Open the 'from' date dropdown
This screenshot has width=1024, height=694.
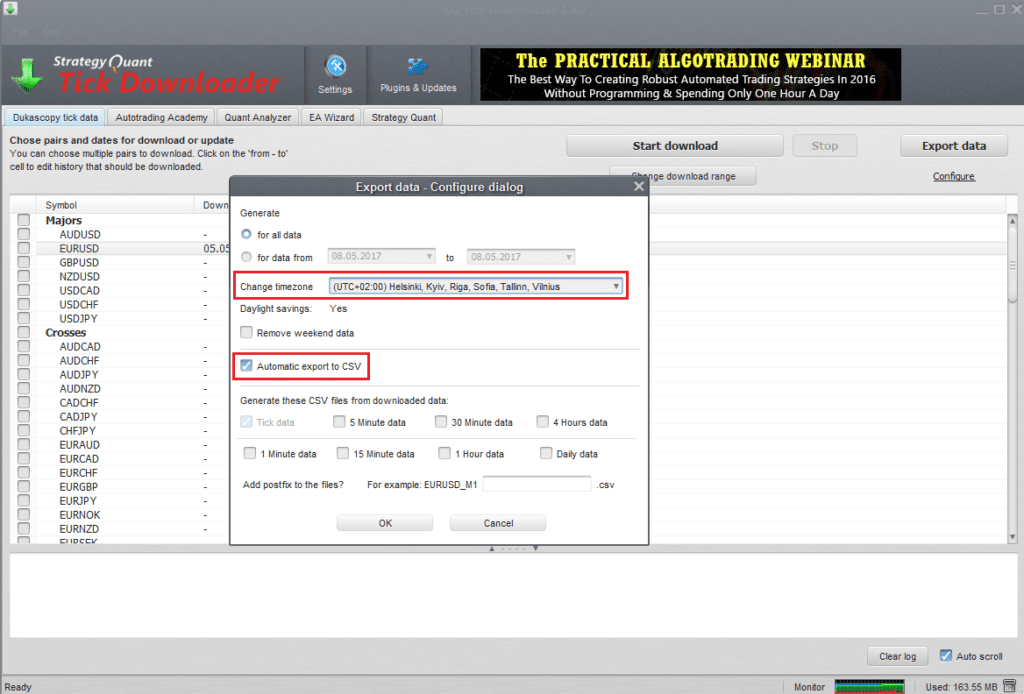[381, 257]
